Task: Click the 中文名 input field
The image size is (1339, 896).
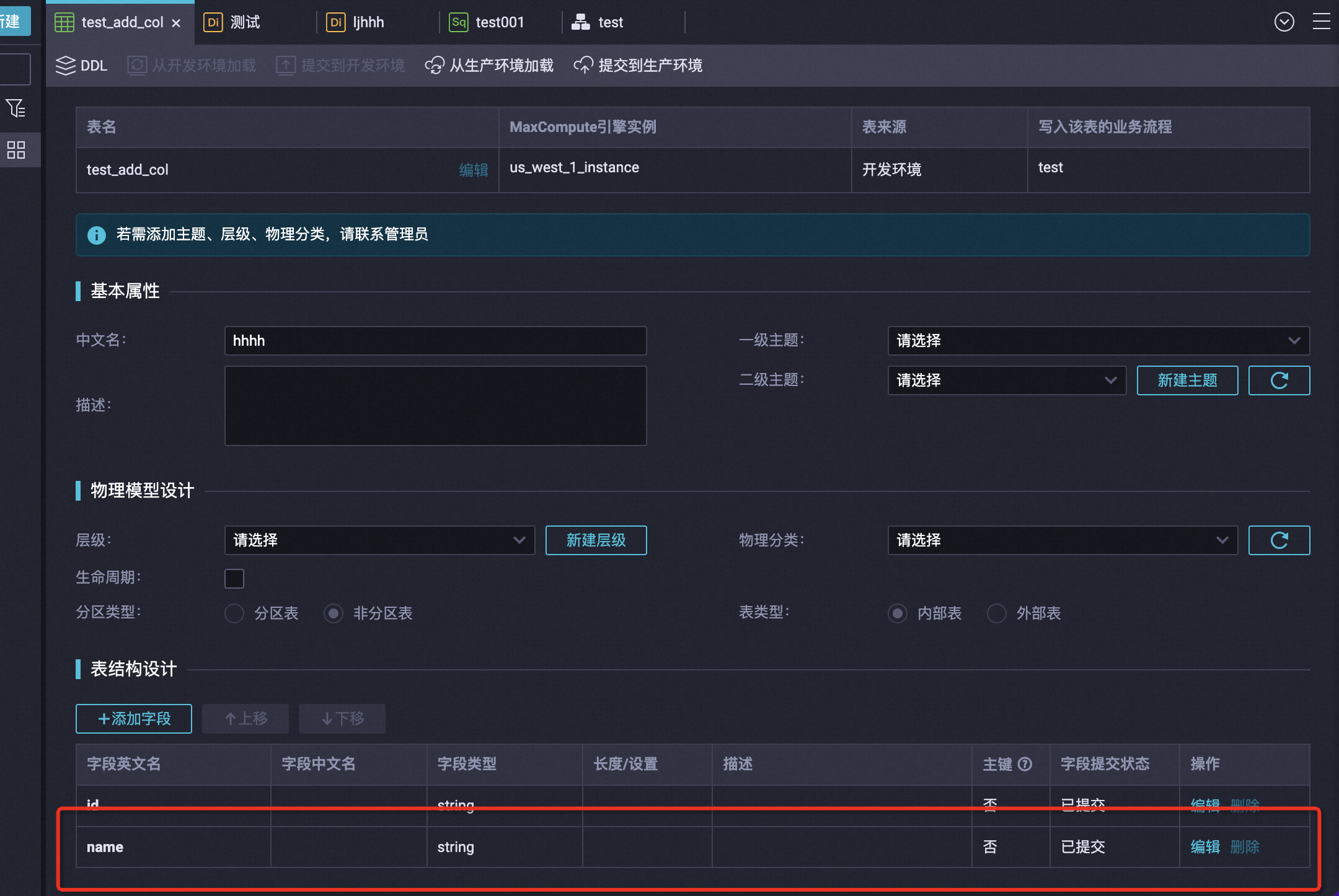Action: 435,341
